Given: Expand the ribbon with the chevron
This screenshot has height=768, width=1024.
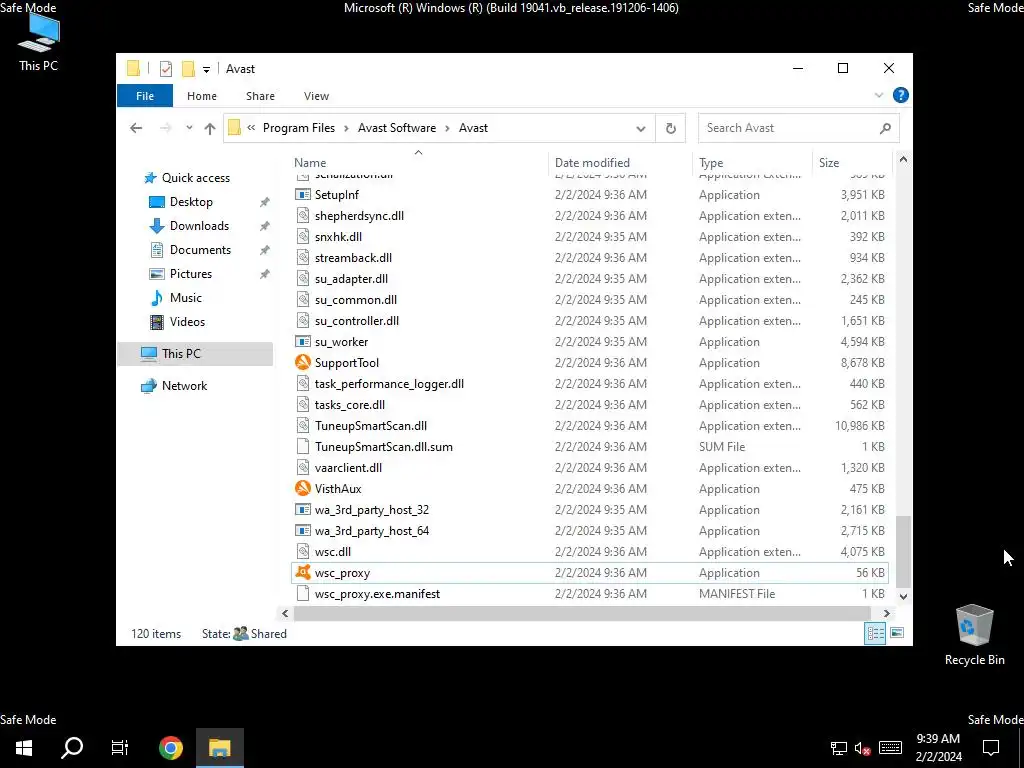Looking at the screenshot, I should tap(878, 95).
